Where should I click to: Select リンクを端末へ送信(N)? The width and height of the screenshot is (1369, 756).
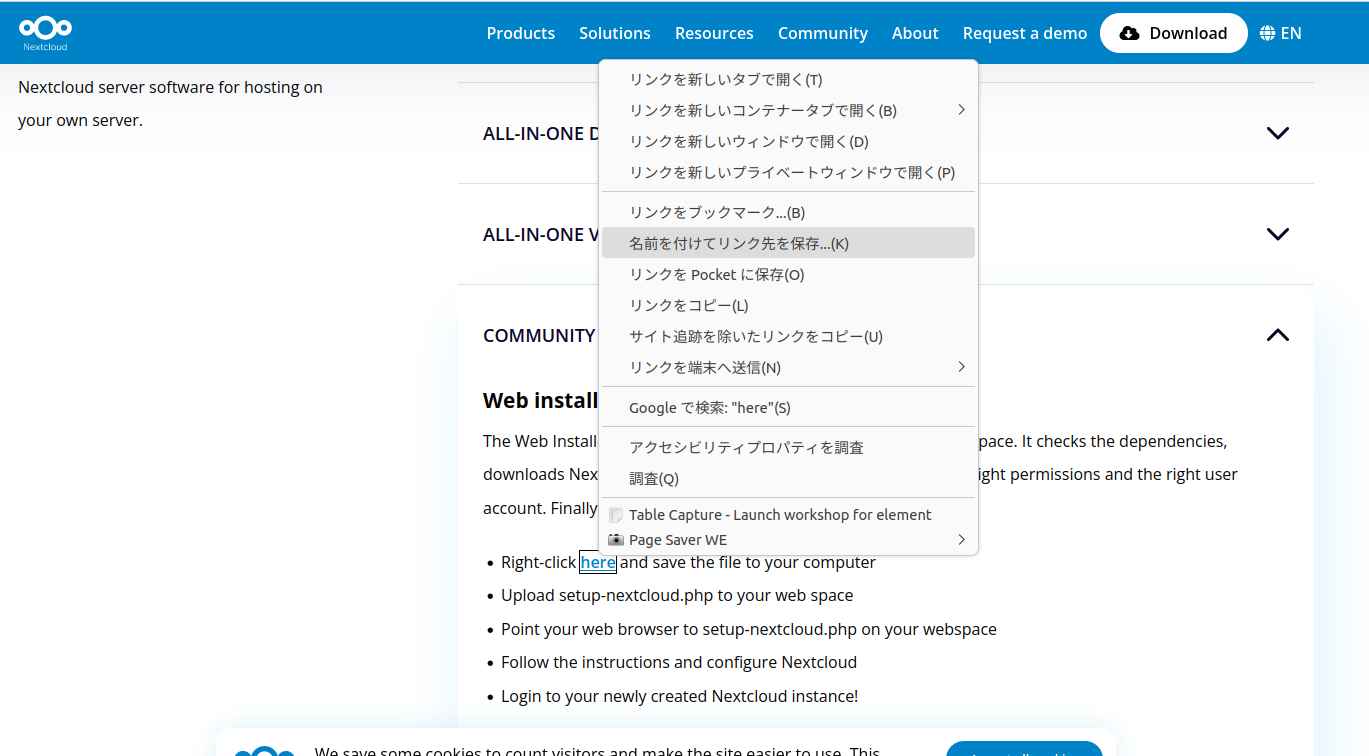[788, 368]
